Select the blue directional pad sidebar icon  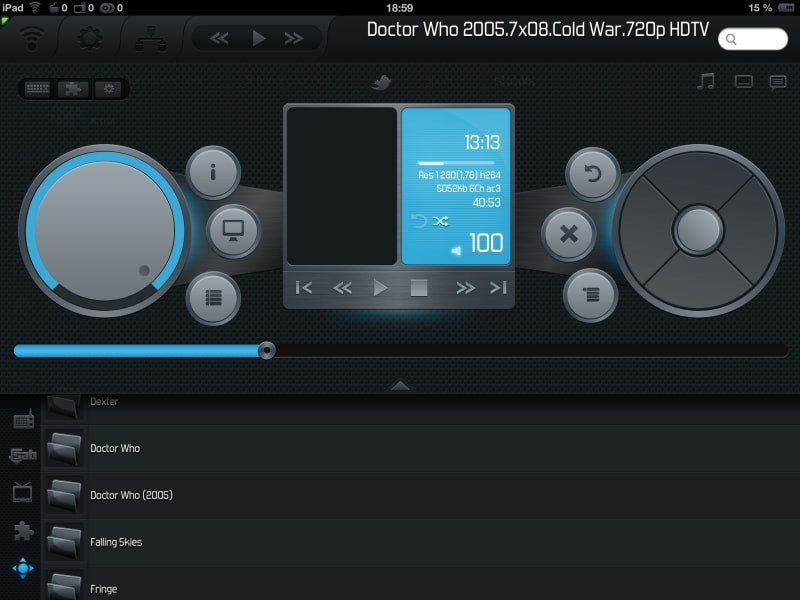point(23,568)
